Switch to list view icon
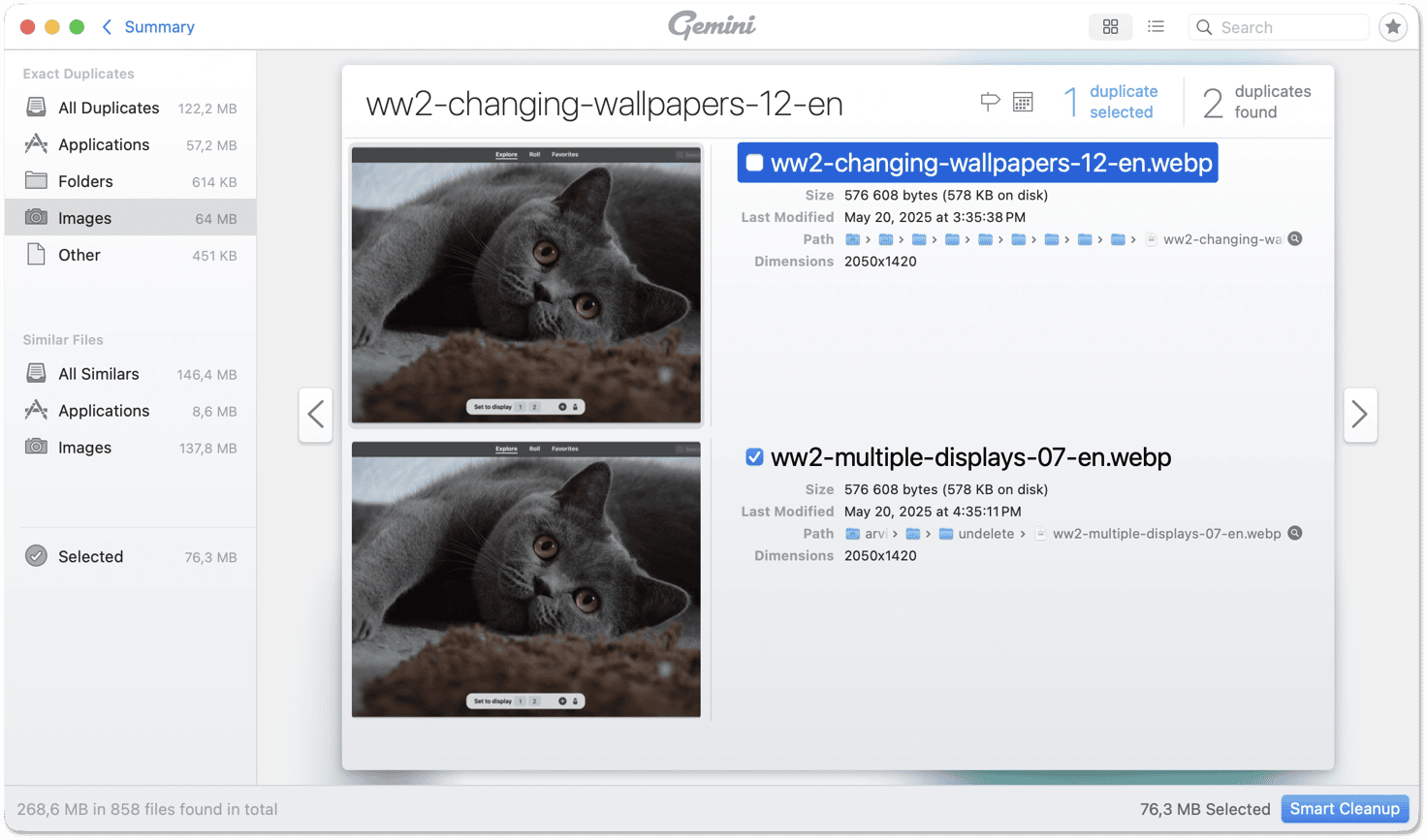 1156,27
